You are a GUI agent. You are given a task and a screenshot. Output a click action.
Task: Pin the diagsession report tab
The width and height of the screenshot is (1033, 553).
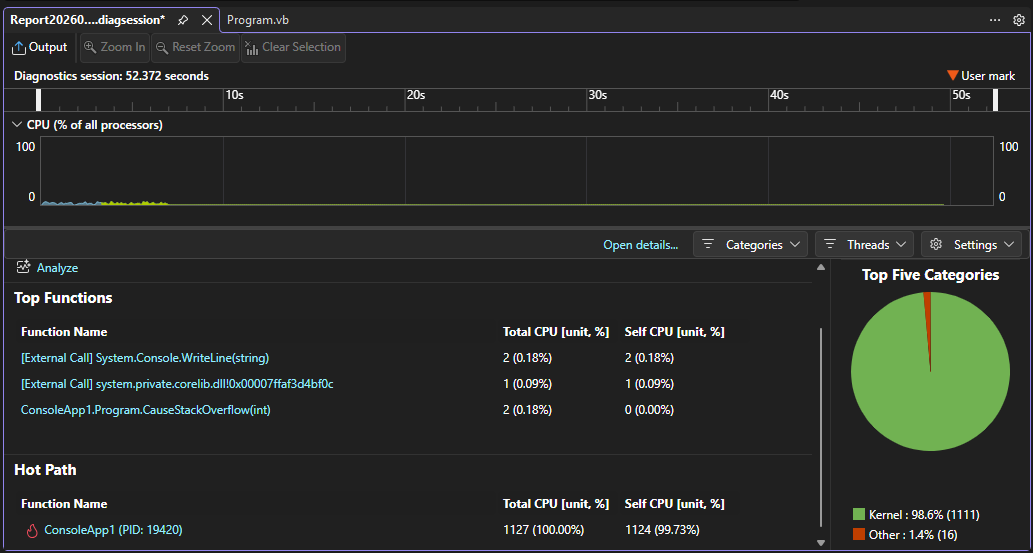[183, 20]
